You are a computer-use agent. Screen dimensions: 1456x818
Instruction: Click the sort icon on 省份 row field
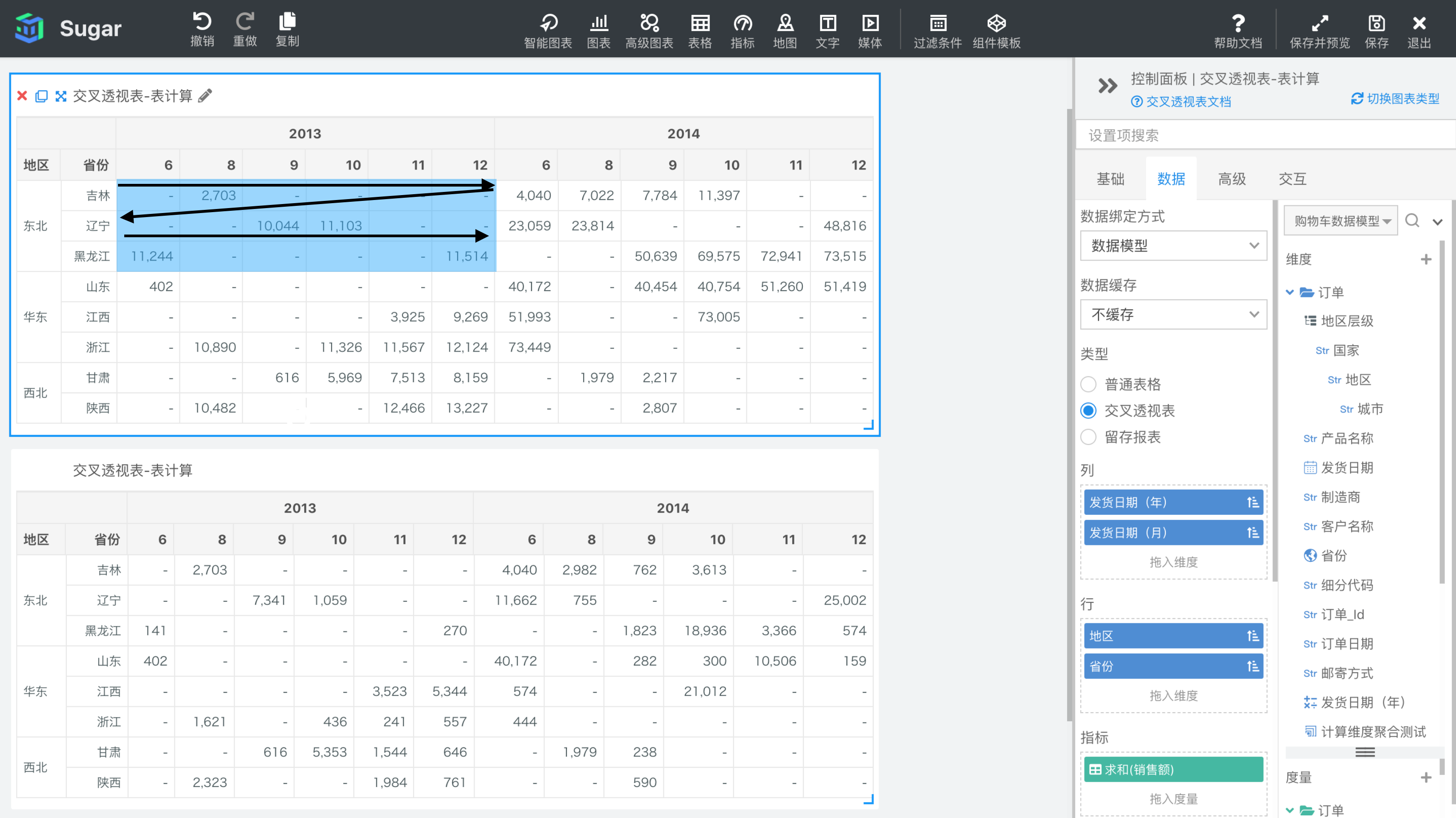1252,666
